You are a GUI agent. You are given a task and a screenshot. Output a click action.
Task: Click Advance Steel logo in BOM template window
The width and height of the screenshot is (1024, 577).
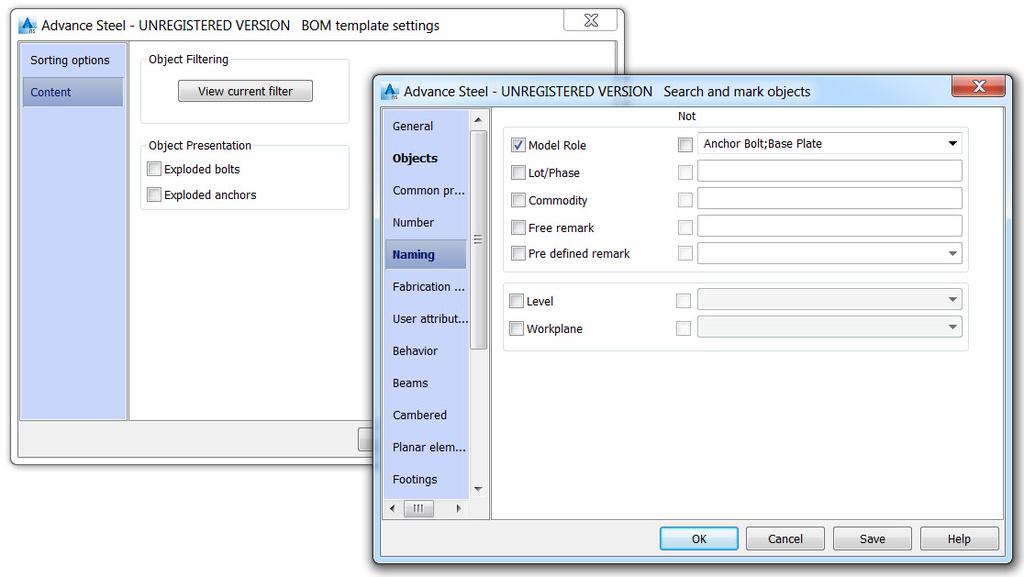pyautogui.click(x=27, y=25)
